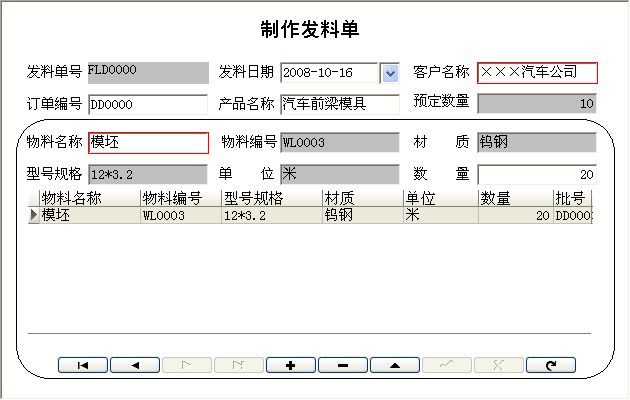Click the disabled last record arrow
630x400 pixels.
239,365
